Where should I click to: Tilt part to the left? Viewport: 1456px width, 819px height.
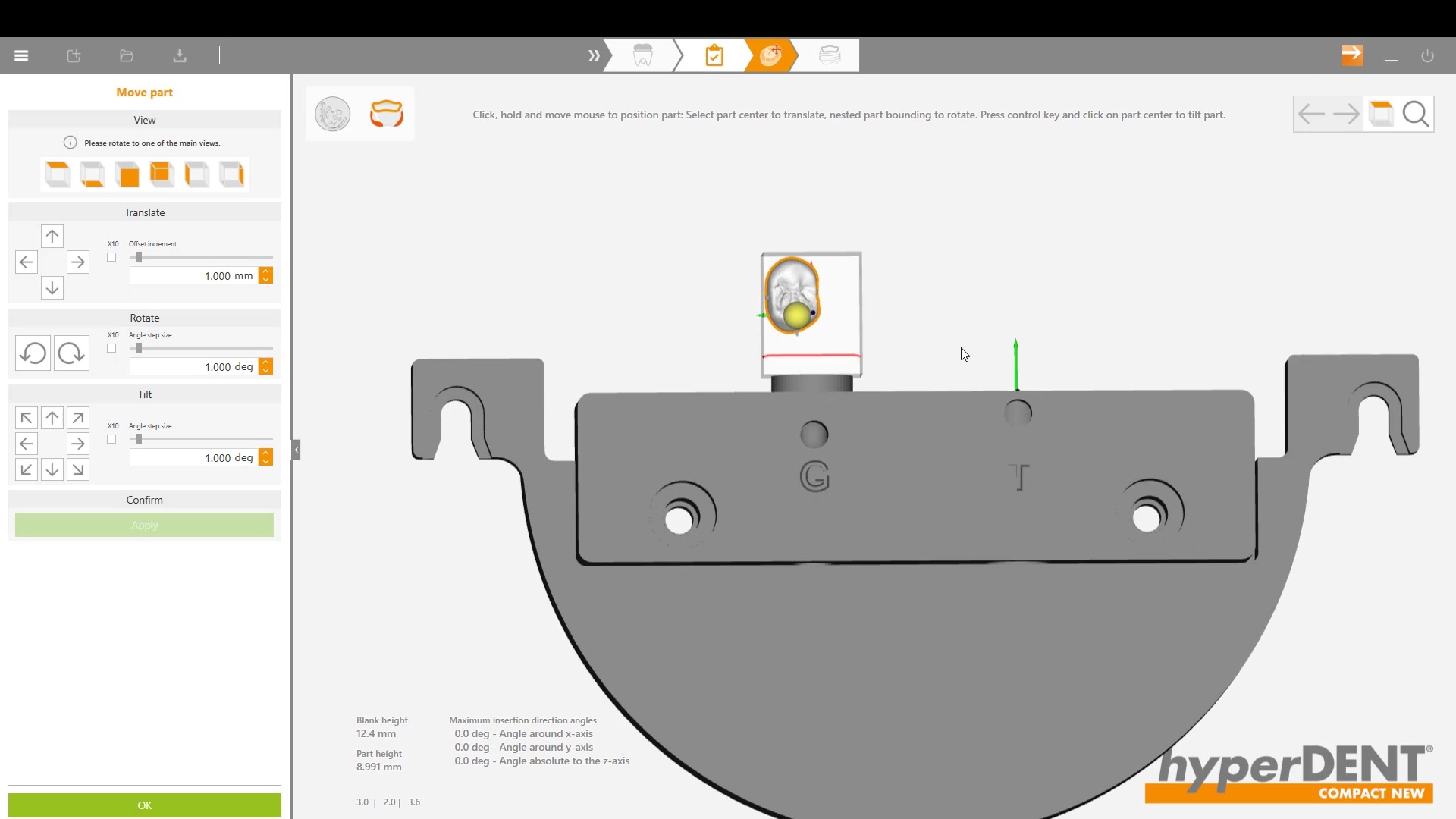point(27,444)
